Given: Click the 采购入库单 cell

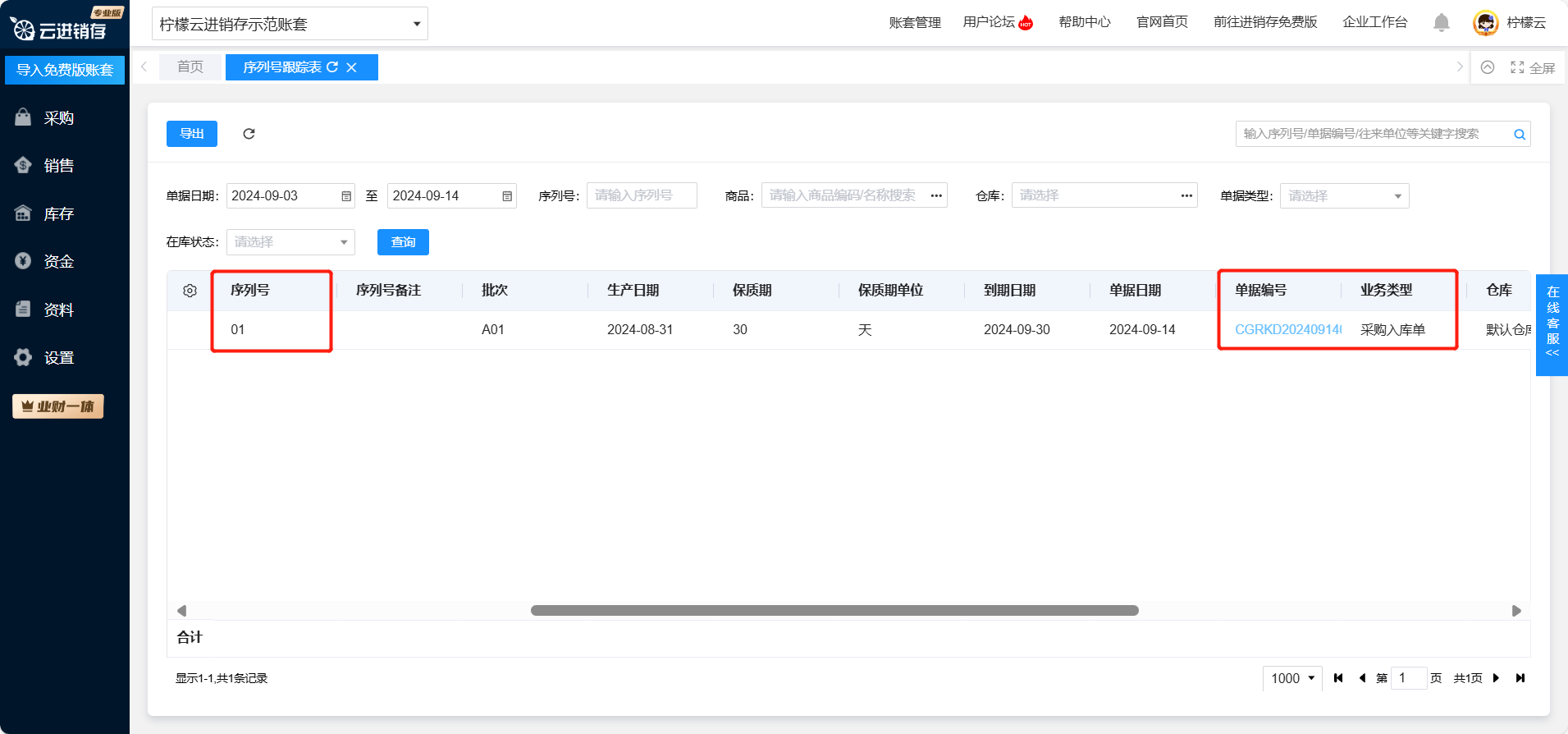Looking at the screenshot, I should point(1393,329).
